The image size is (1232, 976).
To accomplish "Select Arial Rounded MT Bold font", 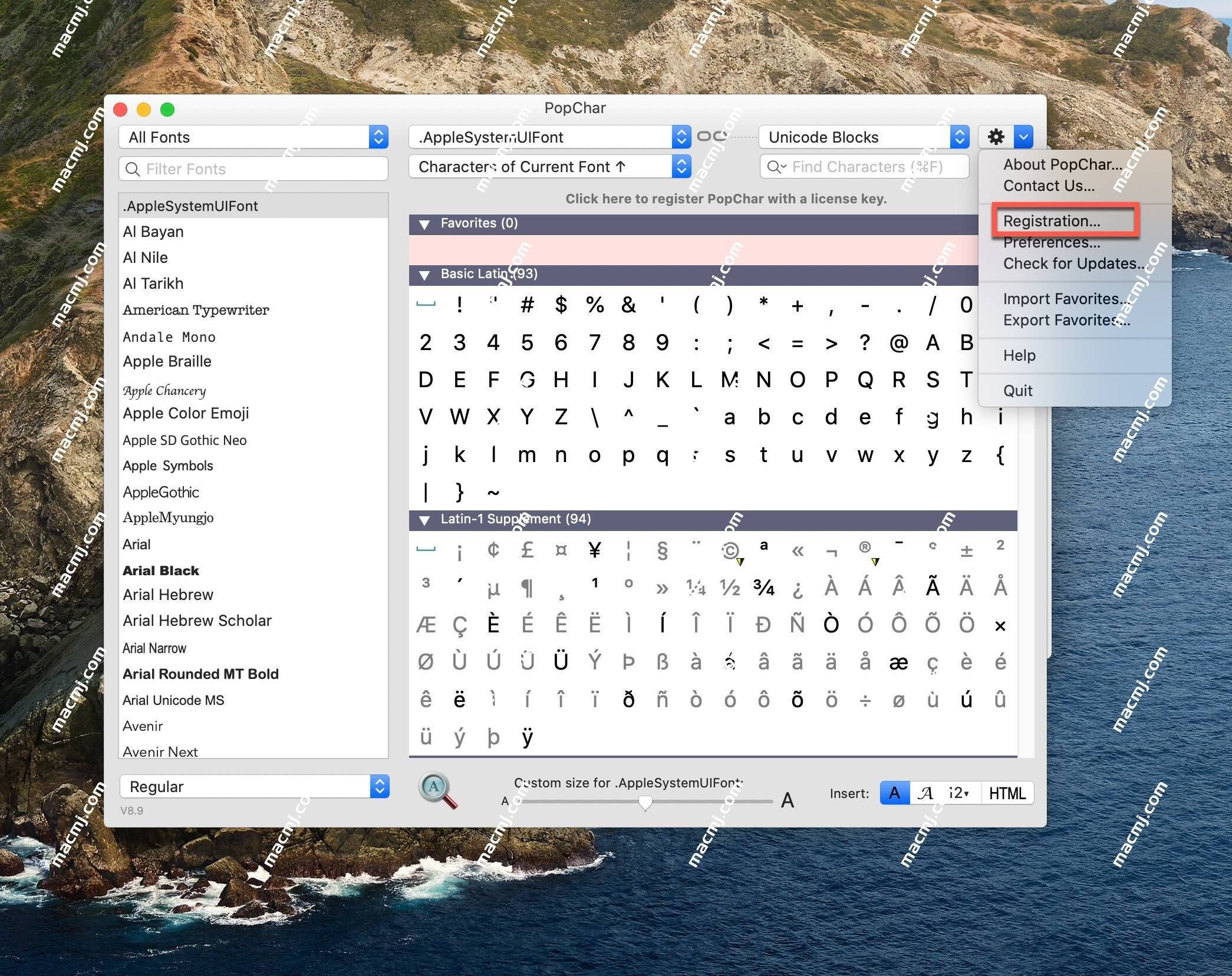I will tap(253, 674).
